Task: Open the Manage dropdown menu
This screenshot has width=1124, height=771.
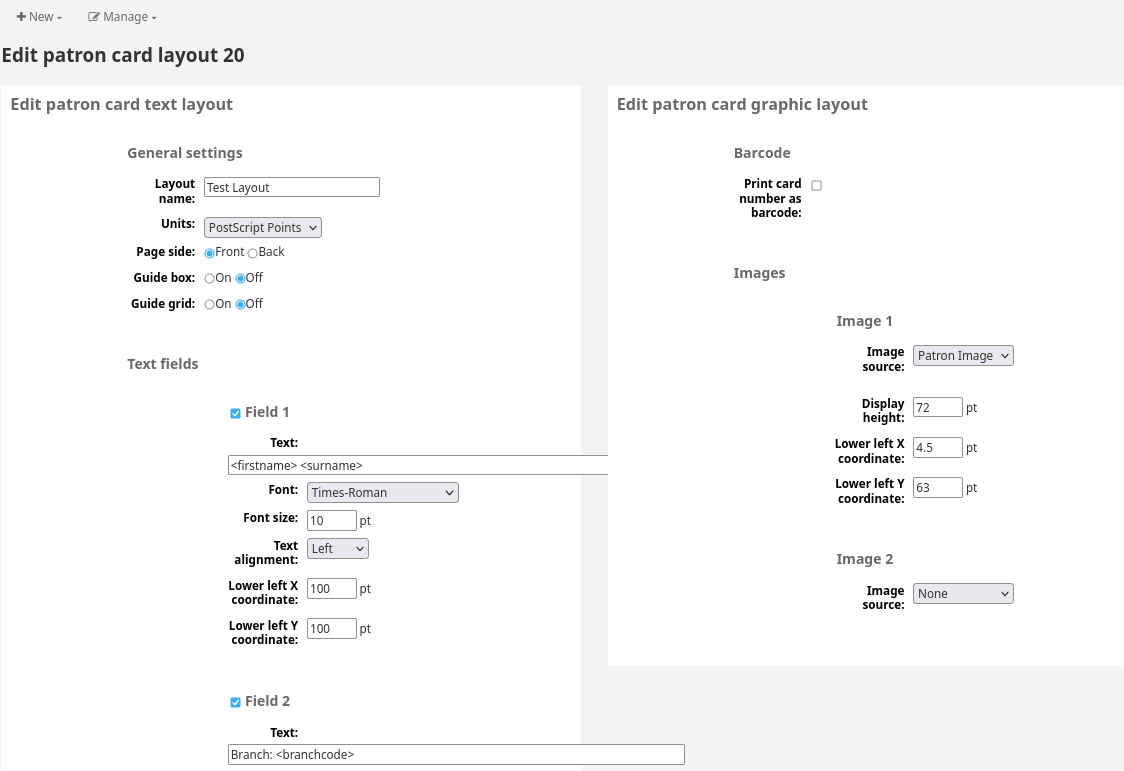Action: (122, 17)
